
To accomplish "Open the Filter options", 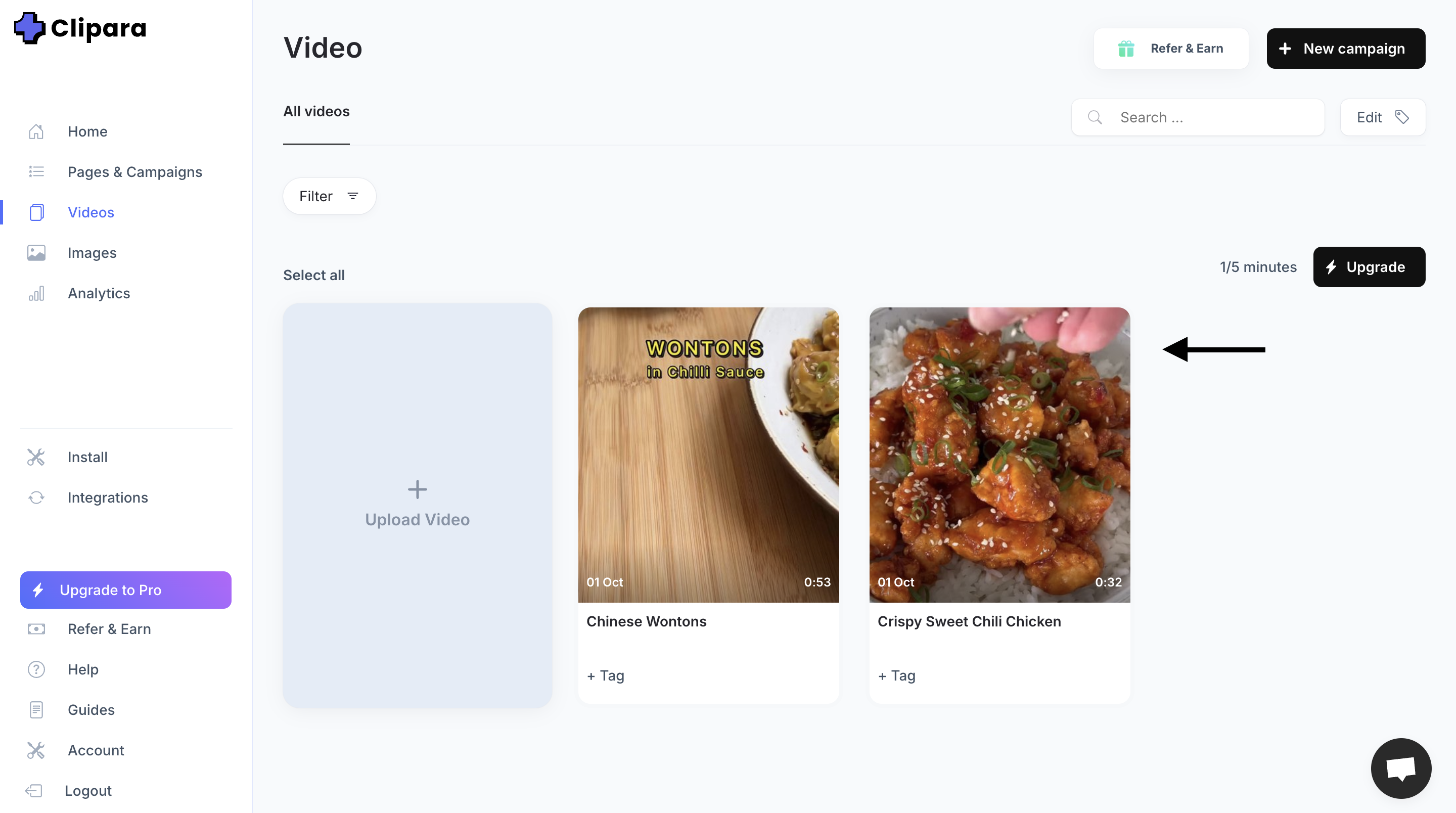I will (330, 196).
